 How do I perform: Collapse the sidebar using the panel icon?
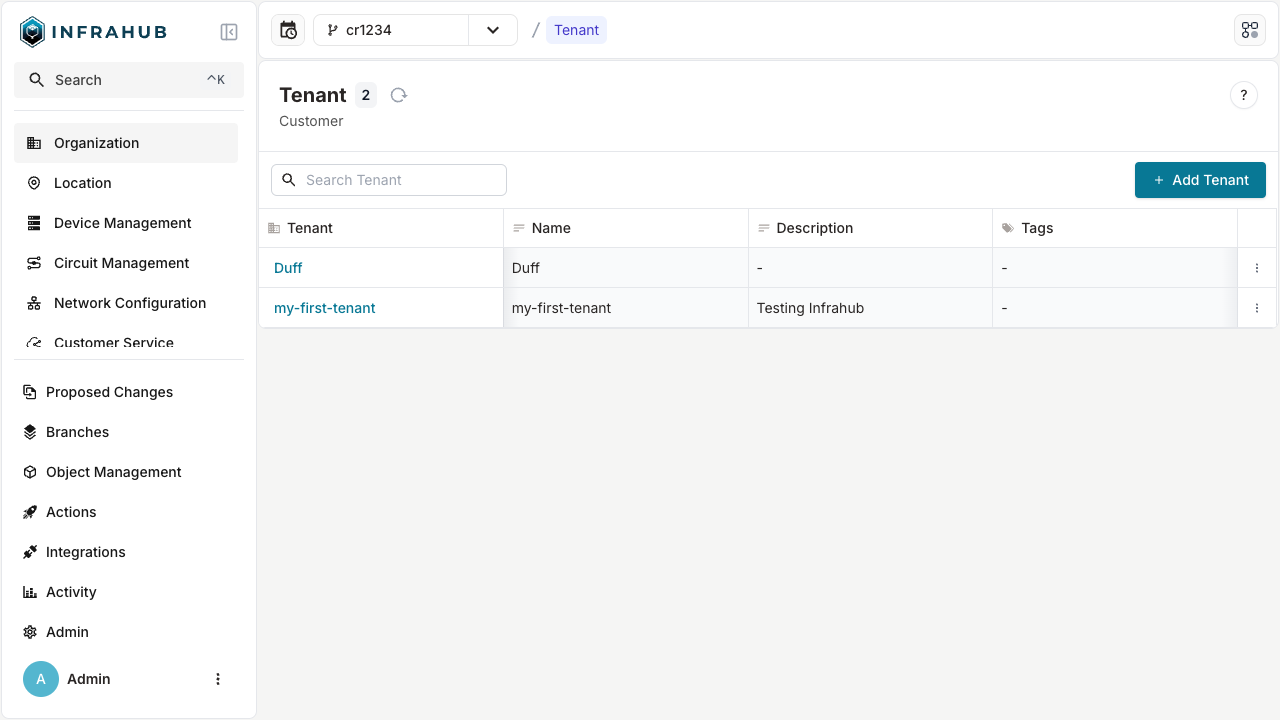(x=229, y=32)
